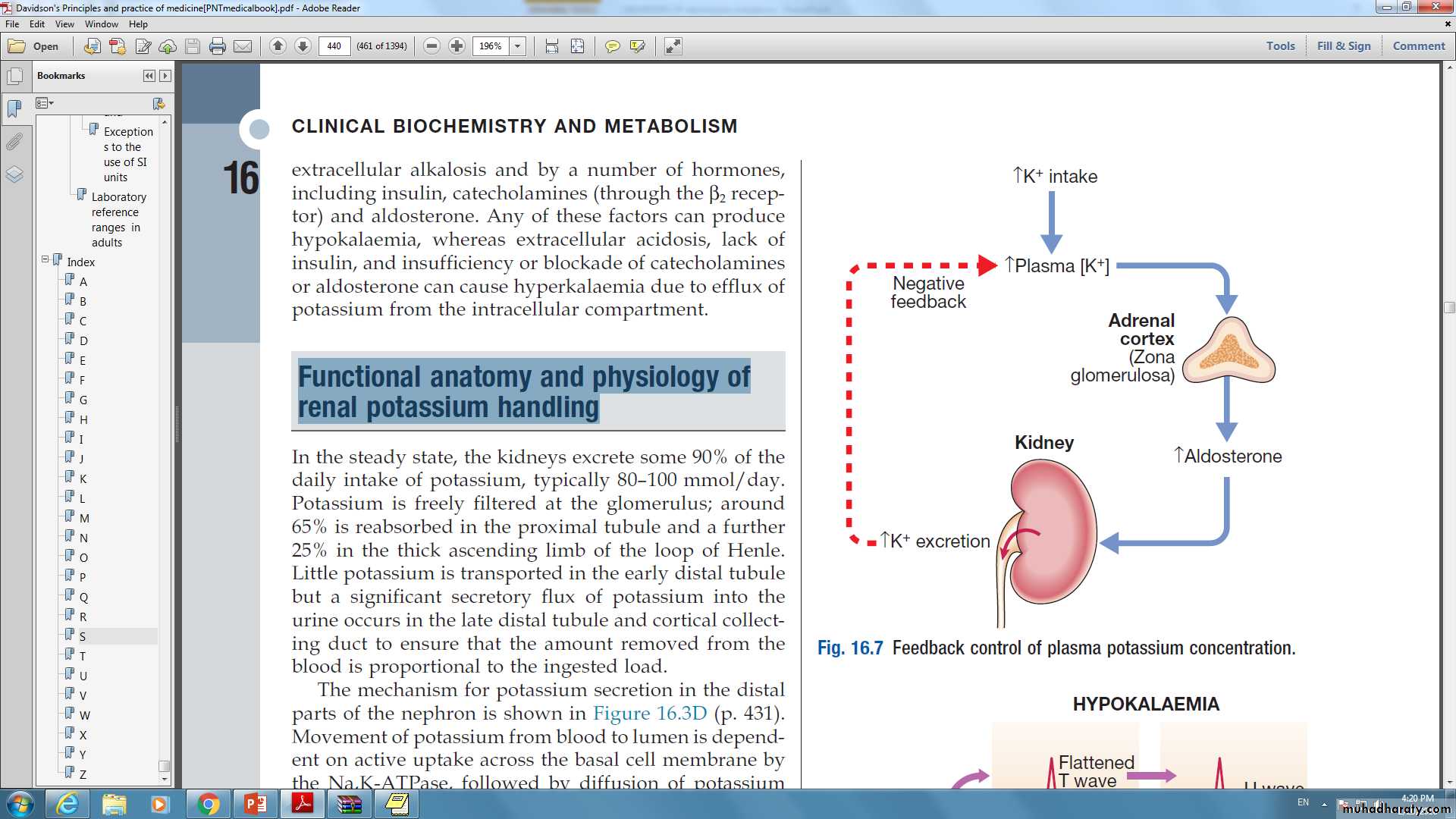
Task: Click the zoom in plus button
Action: click(x=457, y=46)
